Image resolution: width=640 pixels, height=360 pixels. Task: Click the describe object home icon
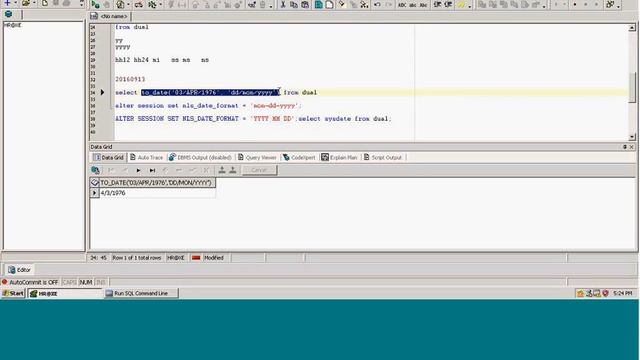coord(120,4)
